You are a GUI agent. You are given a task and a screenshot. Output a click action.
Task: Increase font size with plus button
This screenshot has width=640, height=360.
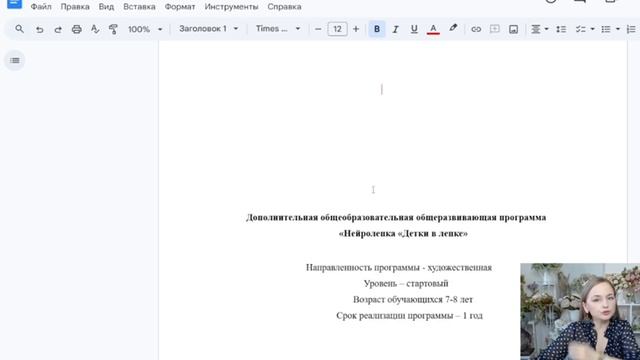356,29
